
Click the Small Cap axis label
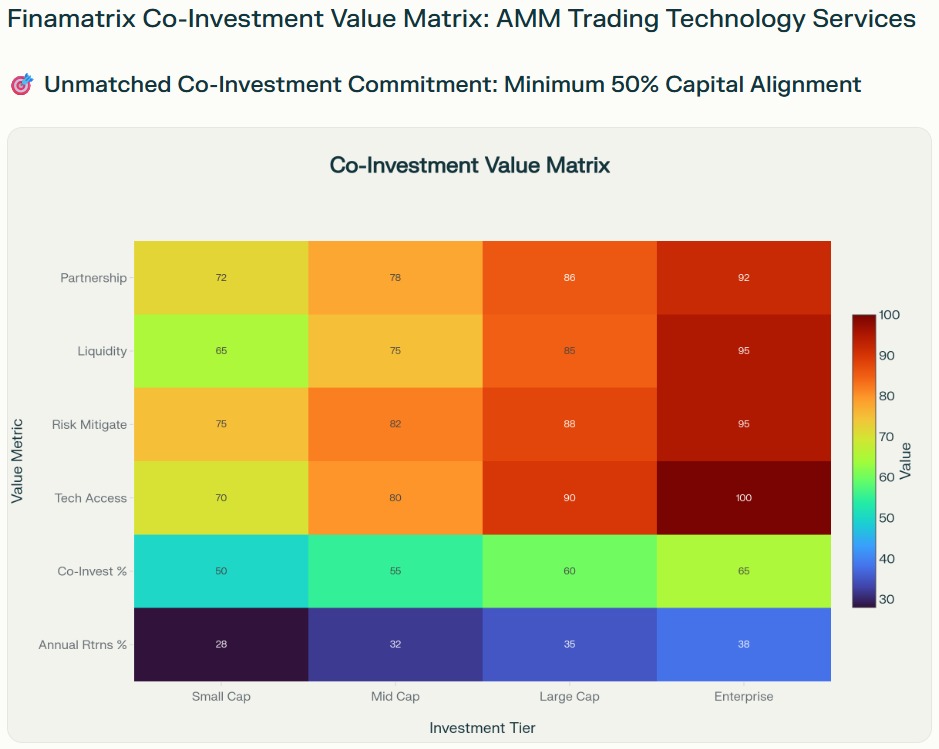pos(221,696)
